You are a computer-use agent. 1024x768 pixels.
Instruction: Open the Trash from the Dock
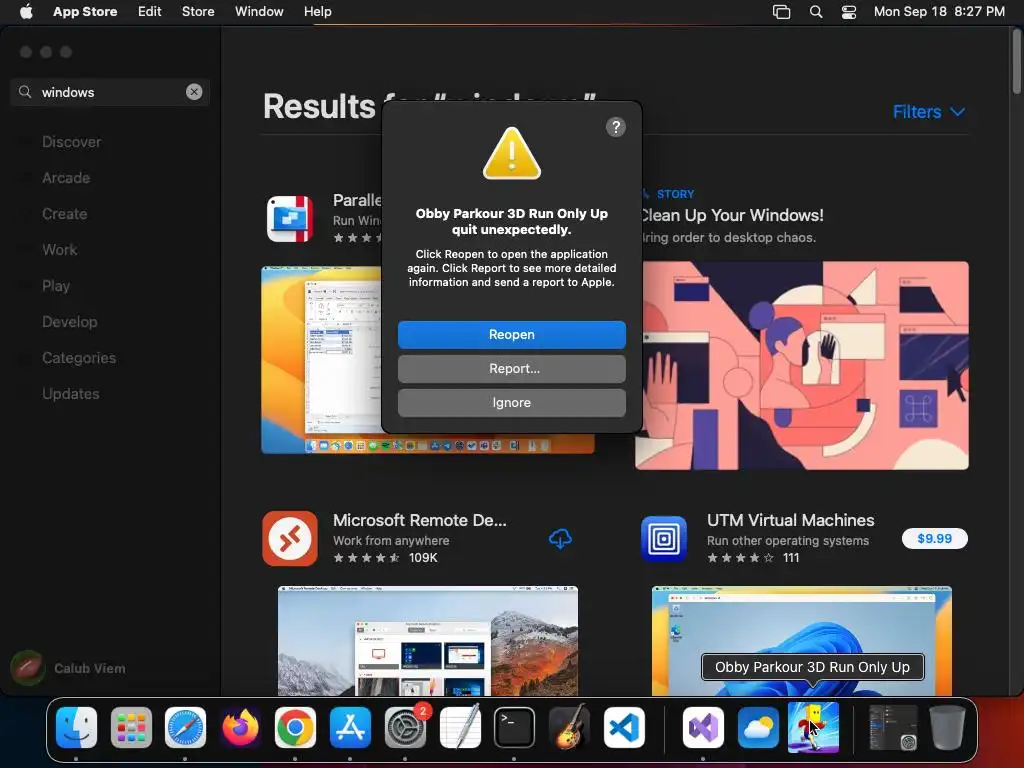947,728
